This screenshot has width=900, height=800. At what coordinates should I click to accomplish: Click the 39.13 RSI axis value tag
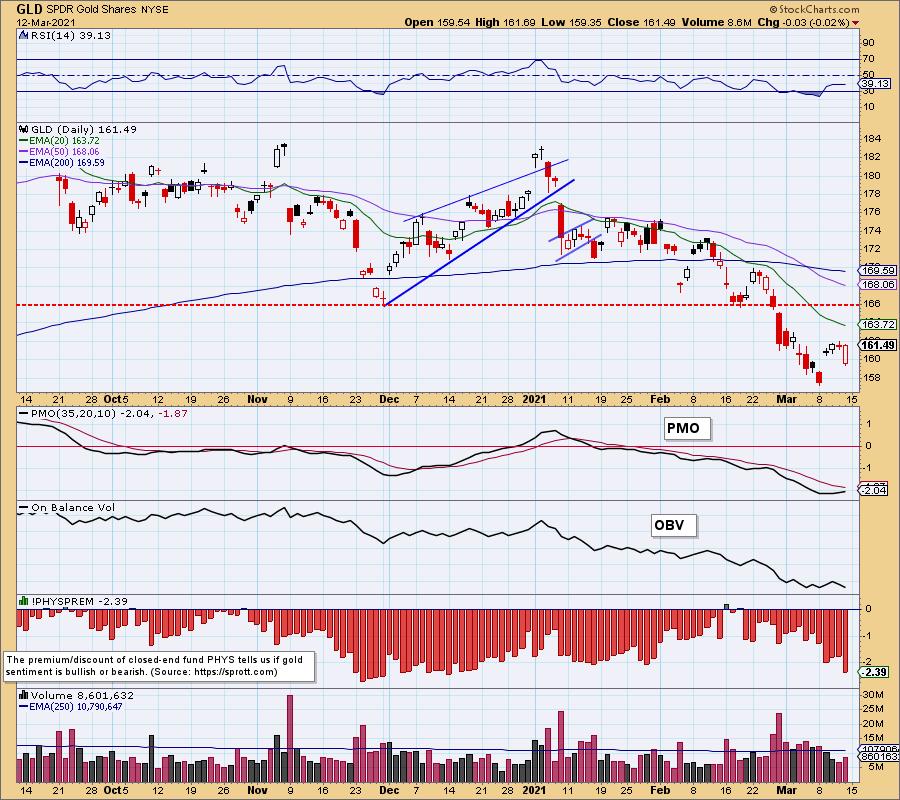875,84
